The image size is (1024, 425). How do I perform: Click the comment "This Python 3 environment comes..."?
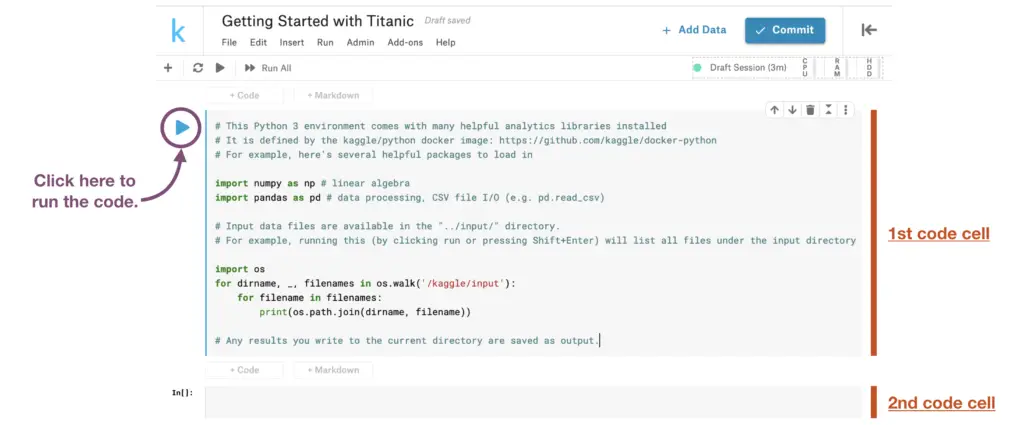tap(441, 126)
